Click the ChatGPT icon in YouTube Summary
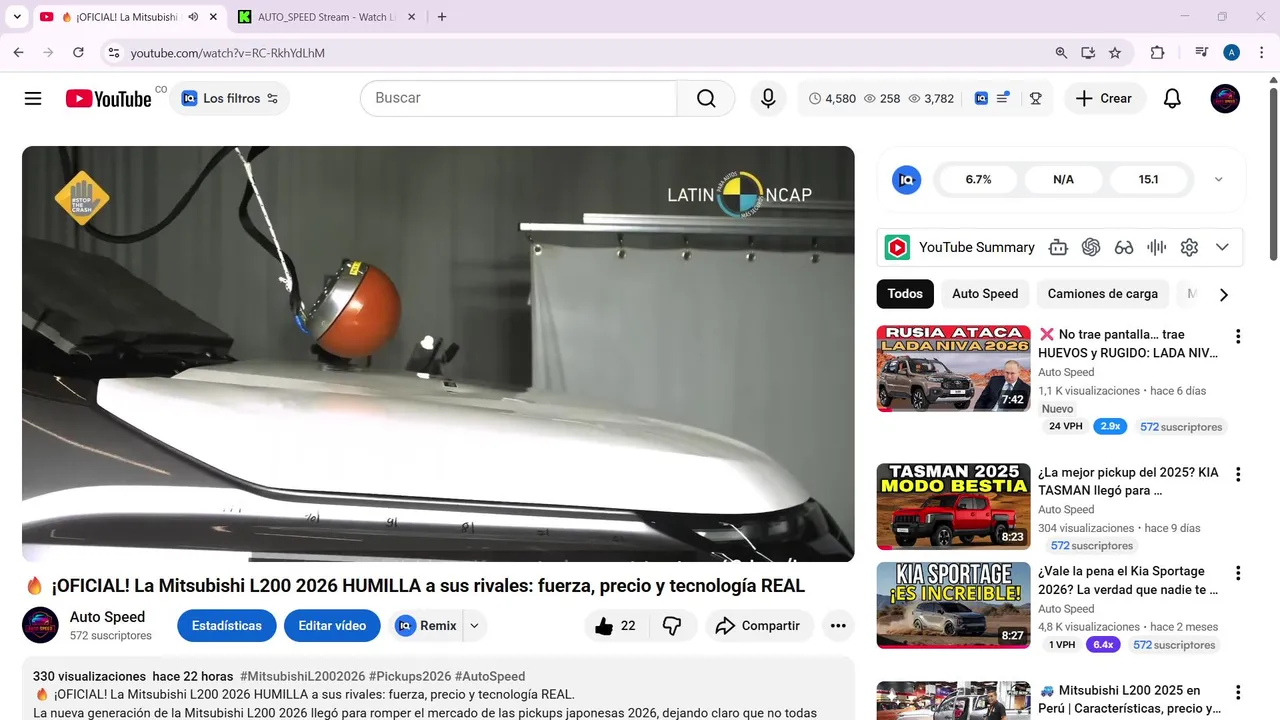 point(1091,247)
